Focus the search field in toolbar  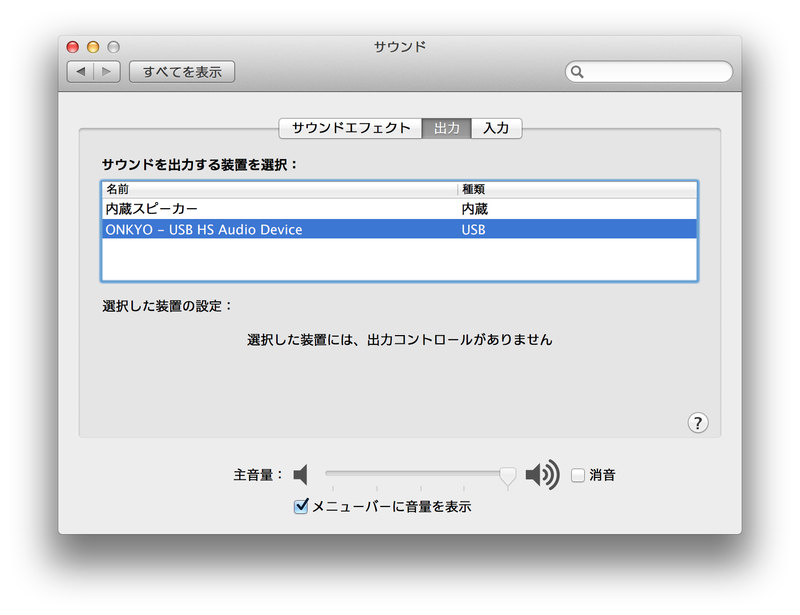tap(648, 71)
